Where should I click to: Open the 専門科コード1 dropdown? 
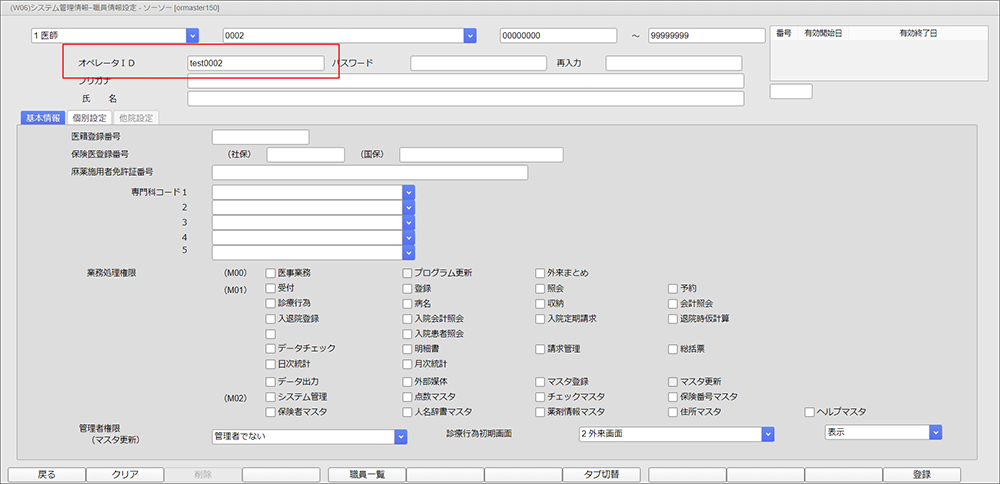408,192
